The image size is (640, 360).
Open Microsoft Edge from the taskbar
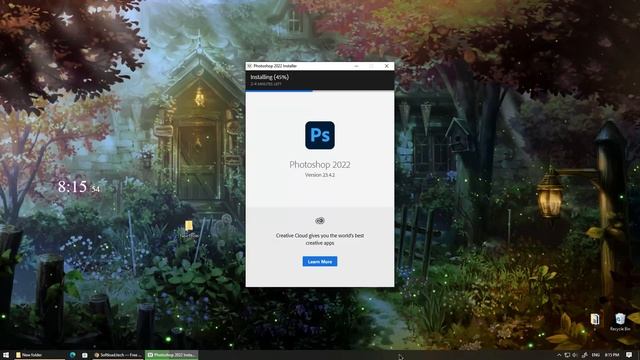[73, 355]
